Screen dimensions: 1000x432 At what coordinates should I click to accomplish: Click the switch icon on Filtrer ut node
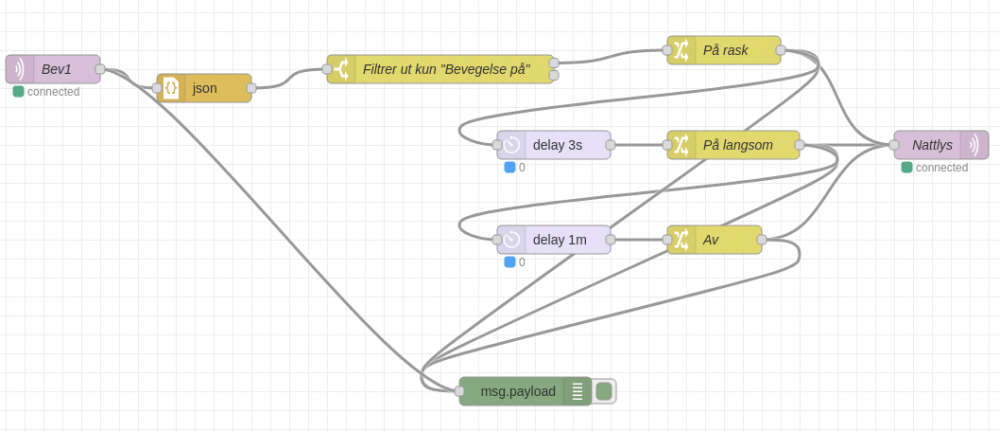[x=341, y=69]
